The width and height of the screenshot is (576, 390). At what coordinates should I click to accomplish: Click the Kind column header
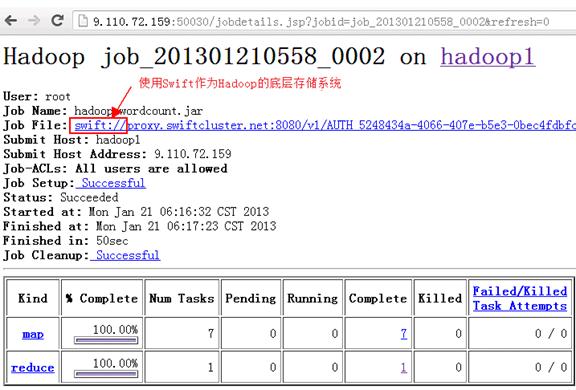33,298
